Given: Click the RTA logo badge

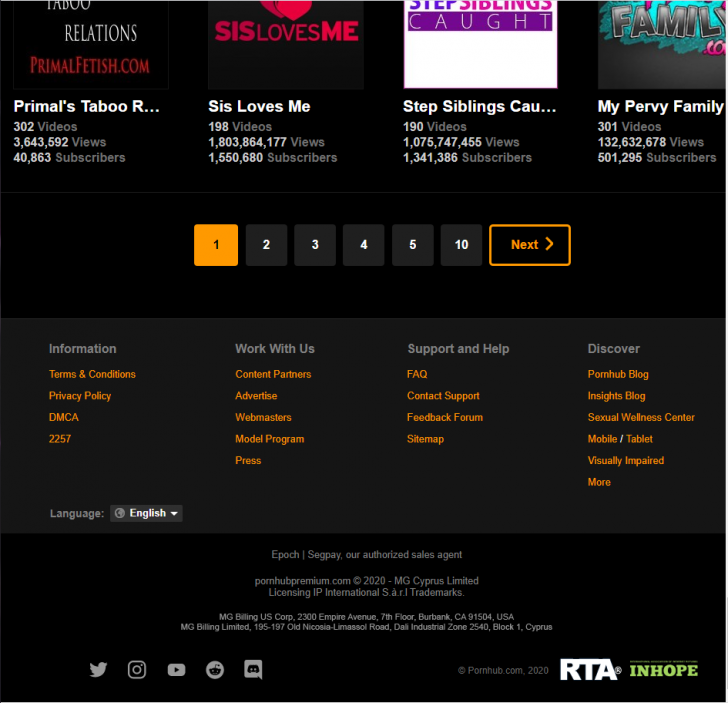Looking at the screenshot, I should 591,670.
